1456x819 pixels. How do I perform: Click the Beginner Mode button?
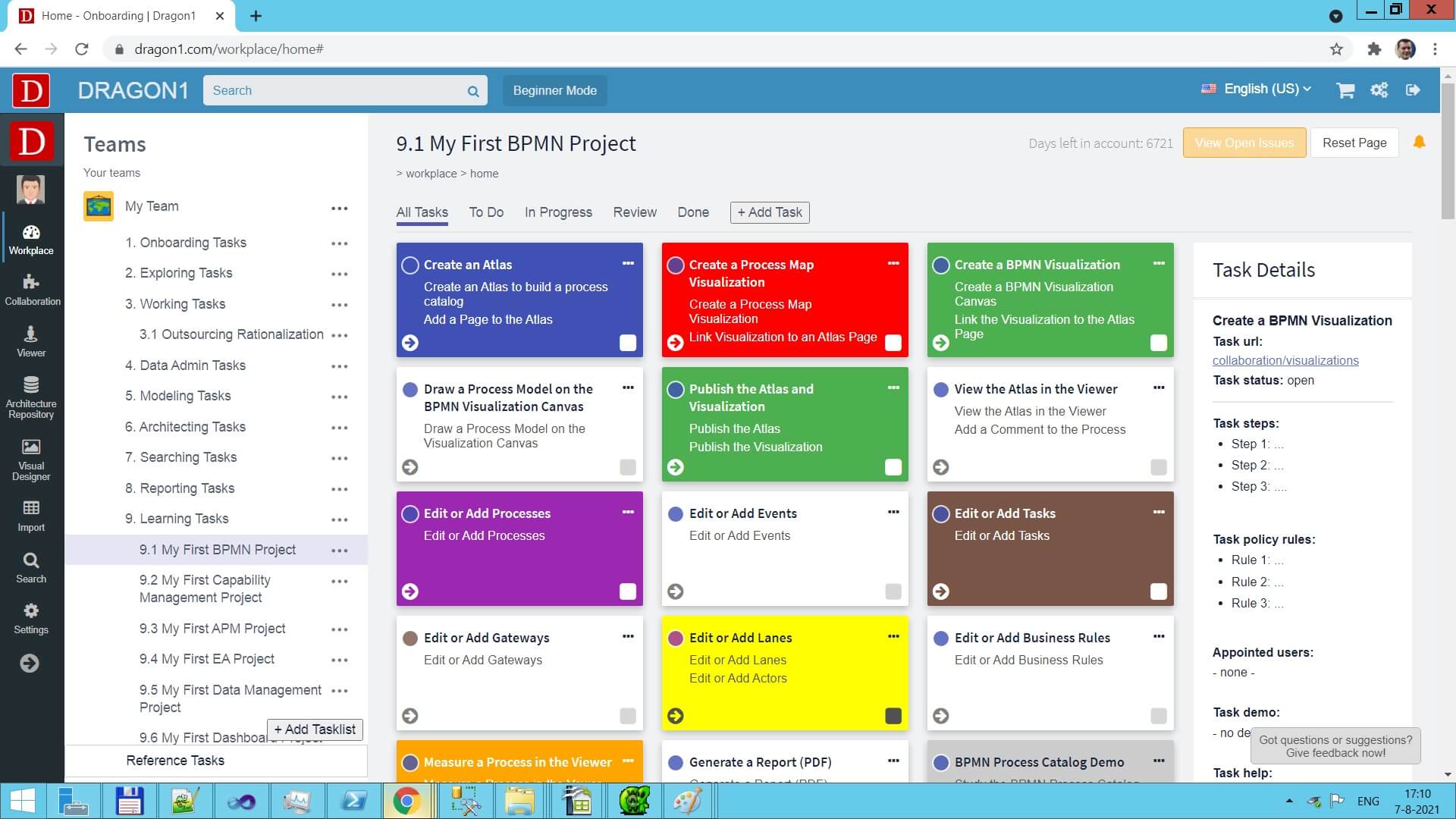554,90
